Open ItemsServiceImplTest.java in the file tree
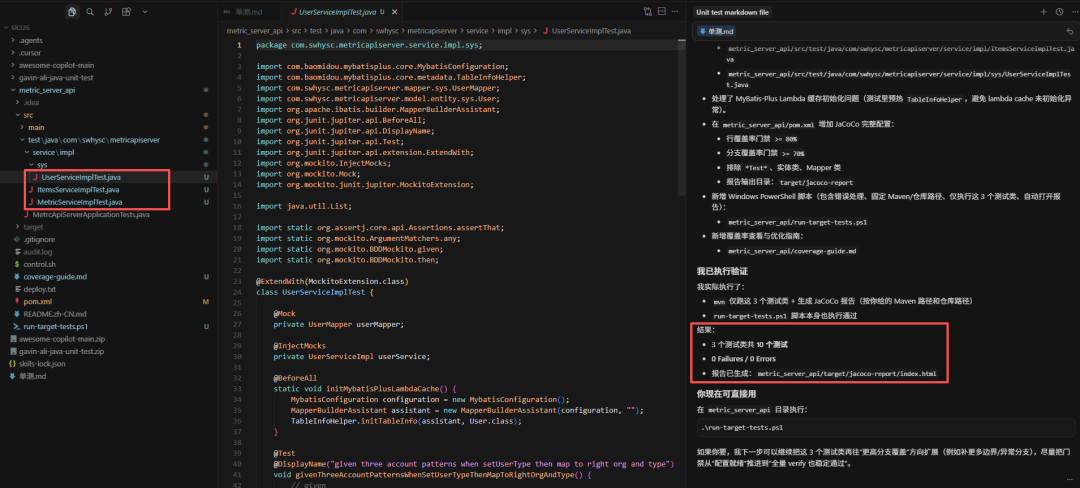The image size is (1080, 488). point(78,189)
